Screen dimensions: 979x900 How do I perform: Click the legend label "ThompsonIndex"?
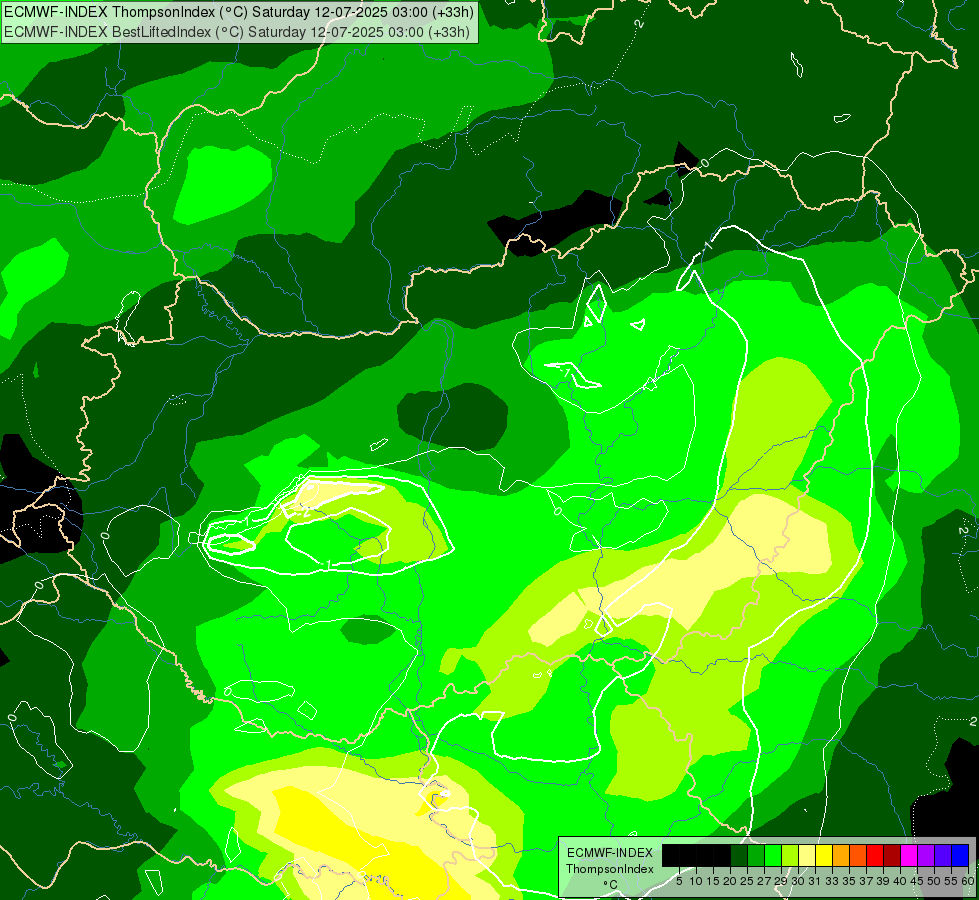[x=610, y=869]
